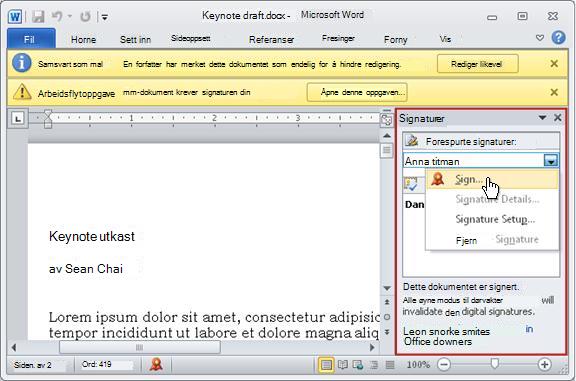The width and height of the screenshot is (576, 381).
Task: Click the vertical scroll down arrow
Action: (386, 288)
